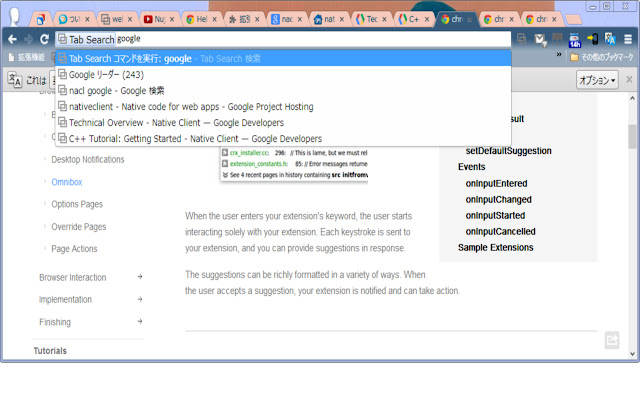
Task: Select the nacl google - Google 検索 suggestion
Action: (x=283, y=91)
